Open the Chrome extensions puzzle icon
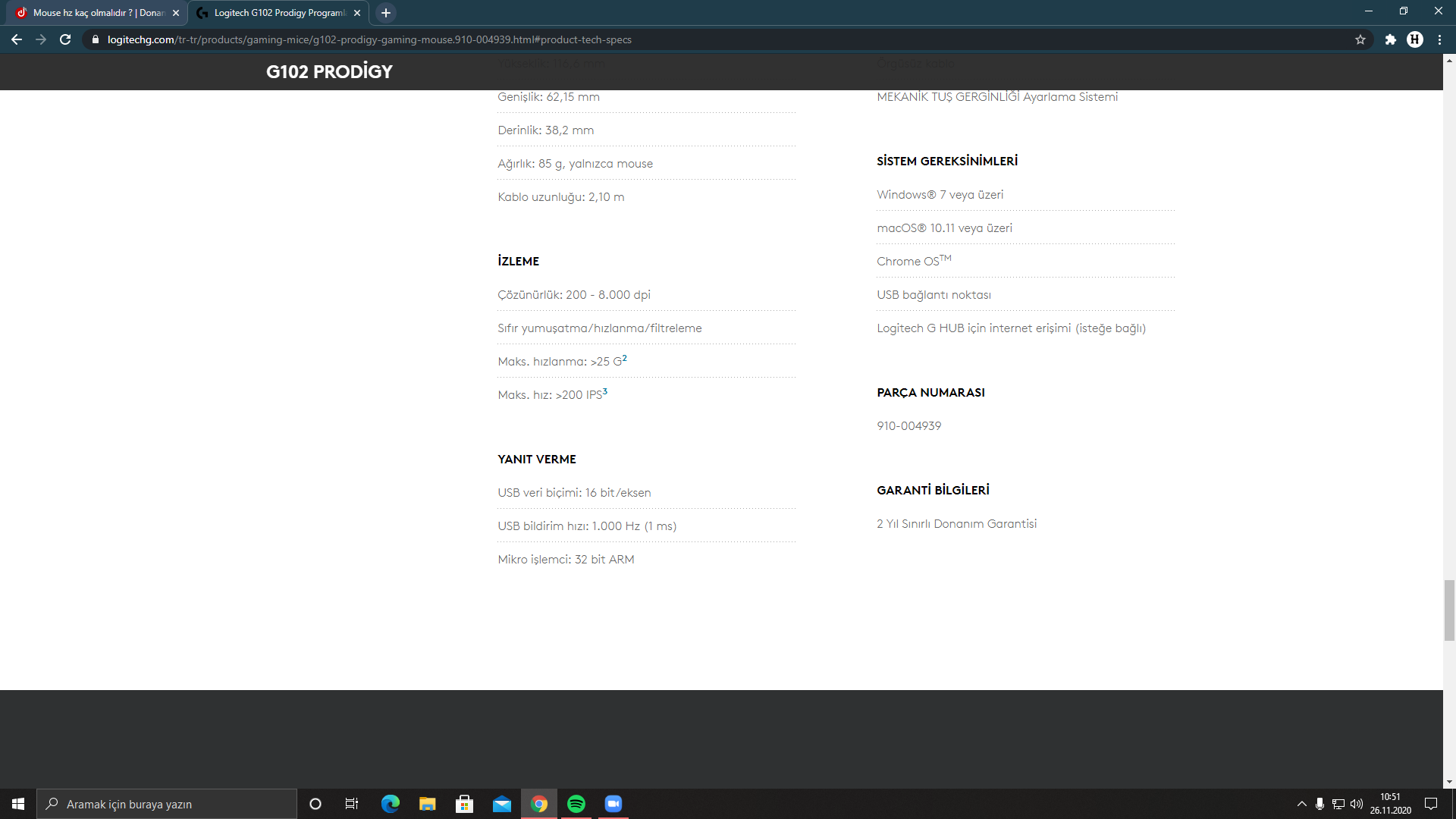The height and width of the screenshot is (819, 1456). point(1390,39)
